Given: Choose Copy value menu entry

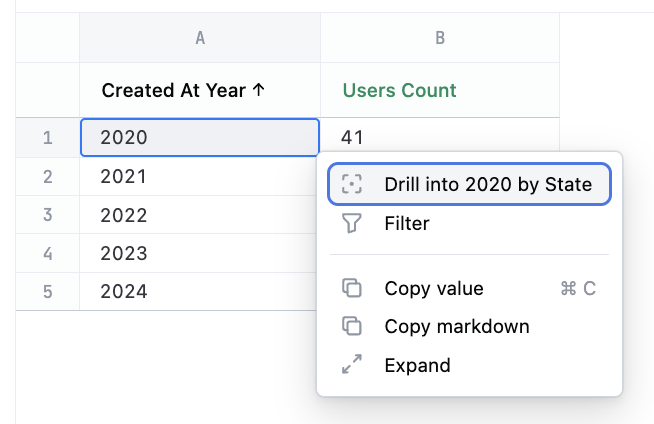Looking at the screenshot, I should pos(434,288).
